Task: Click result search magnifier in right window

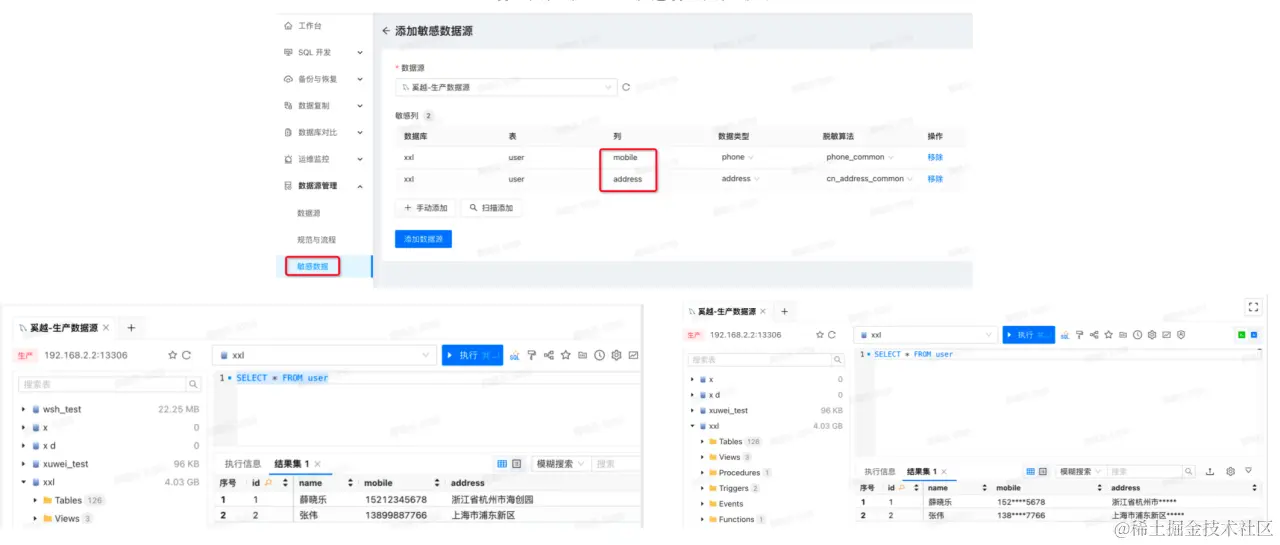Action: click(1187, 471)
